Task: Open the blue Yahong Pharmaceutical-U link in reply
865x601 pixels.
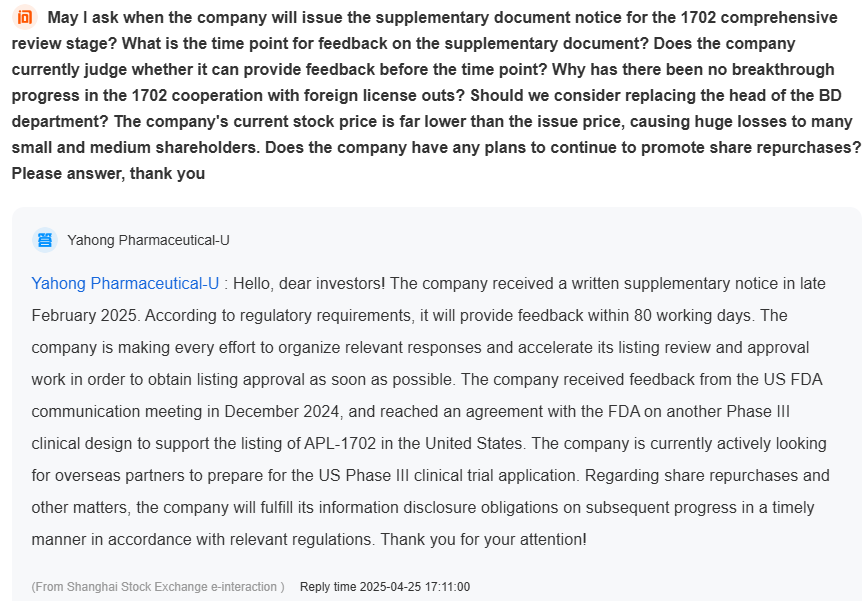Action: [x=125, y=283]
